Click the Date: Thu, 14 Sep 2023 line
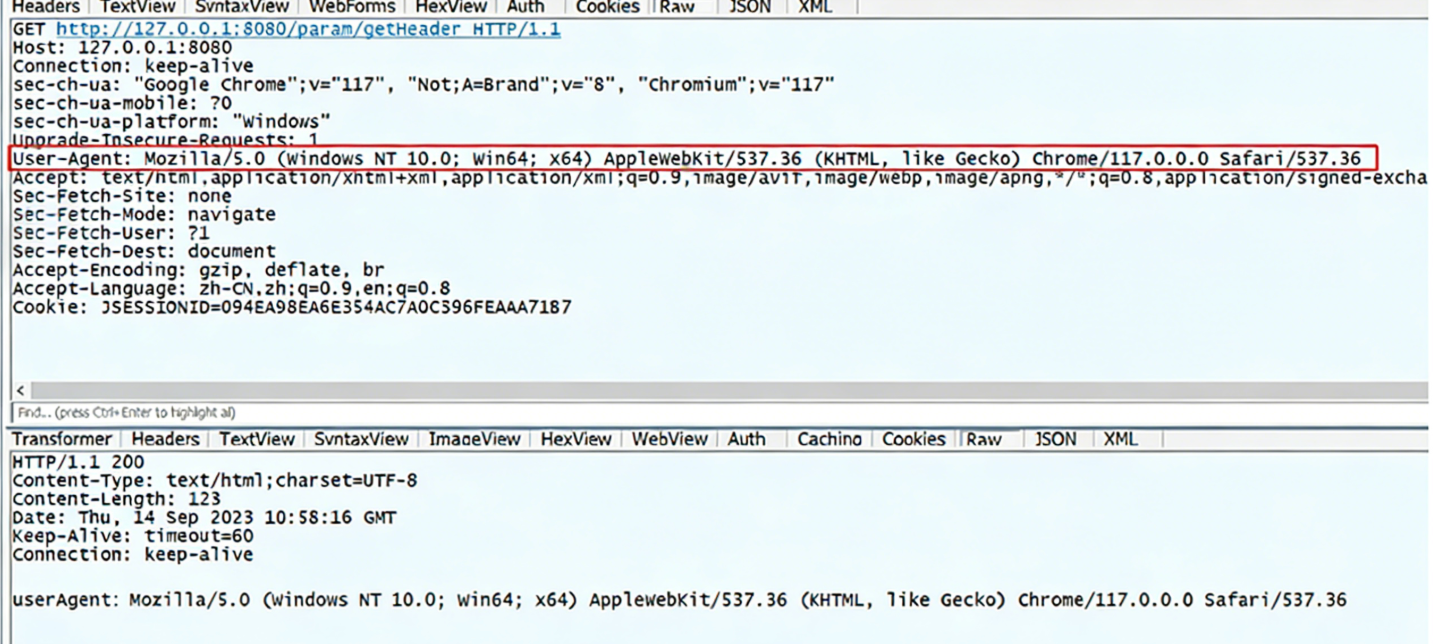The image size is (1455, 644). pyautogui.click(x=204, y=518)
